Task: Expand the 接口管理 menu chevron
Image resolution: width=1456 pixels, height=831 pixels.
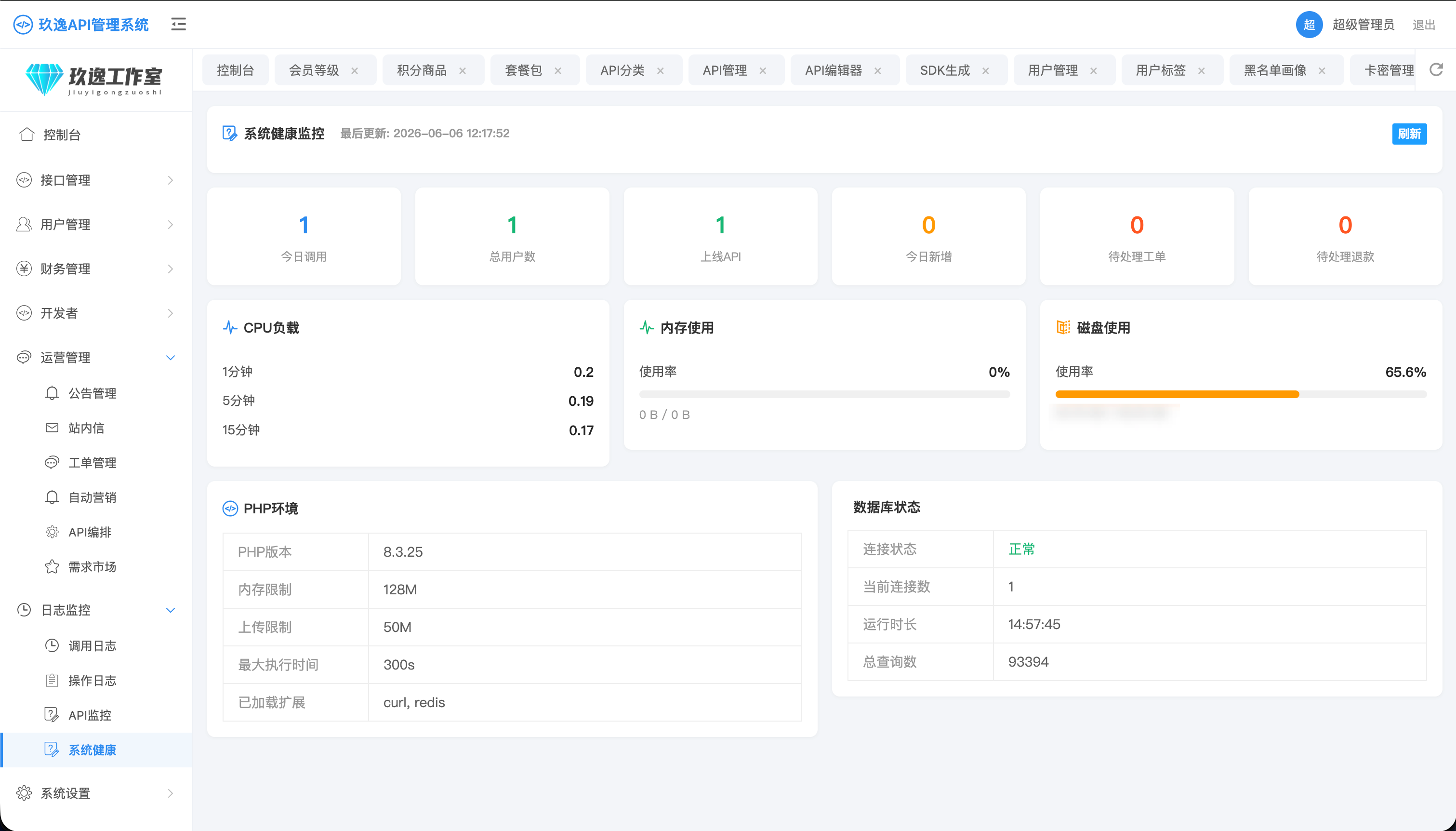Action: pos(170,180)
